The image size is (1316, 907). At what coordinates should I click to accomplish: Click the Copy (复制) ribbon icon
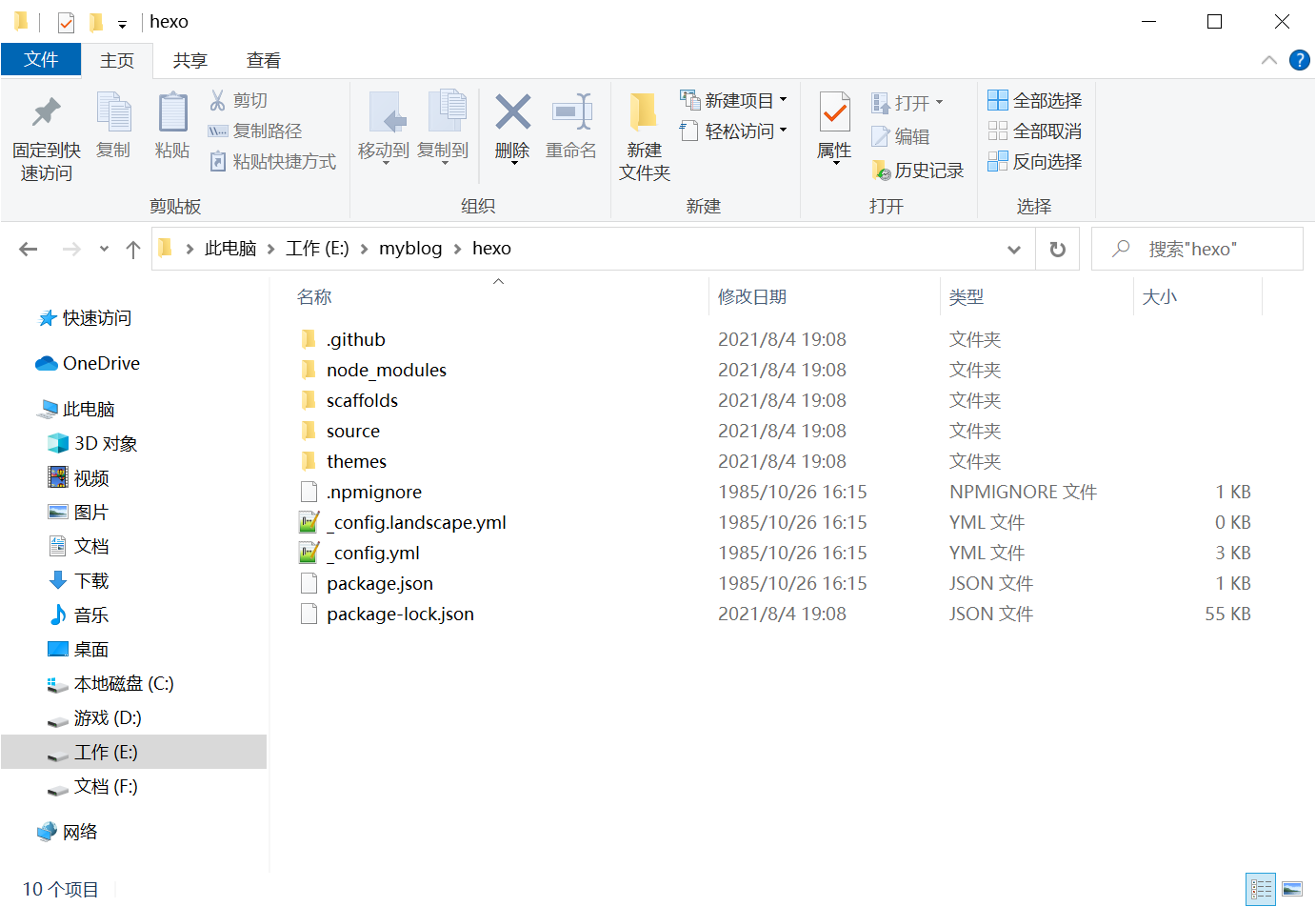(x=113, y=112)
